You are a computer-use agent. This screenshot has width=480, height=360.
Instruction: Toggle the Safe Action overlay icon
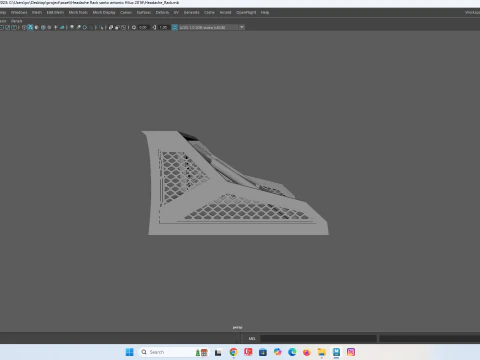pyautogui.click(x=8, y=27)
